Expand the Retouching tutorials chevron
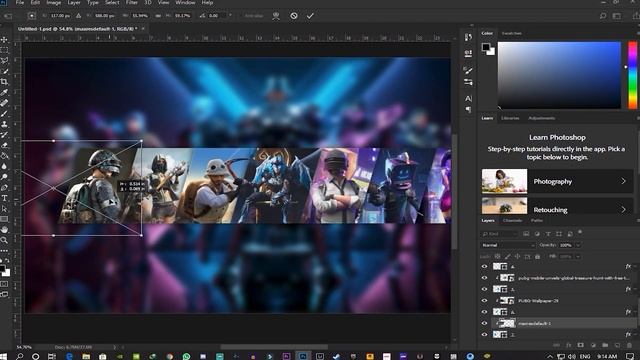 point(623,209)
